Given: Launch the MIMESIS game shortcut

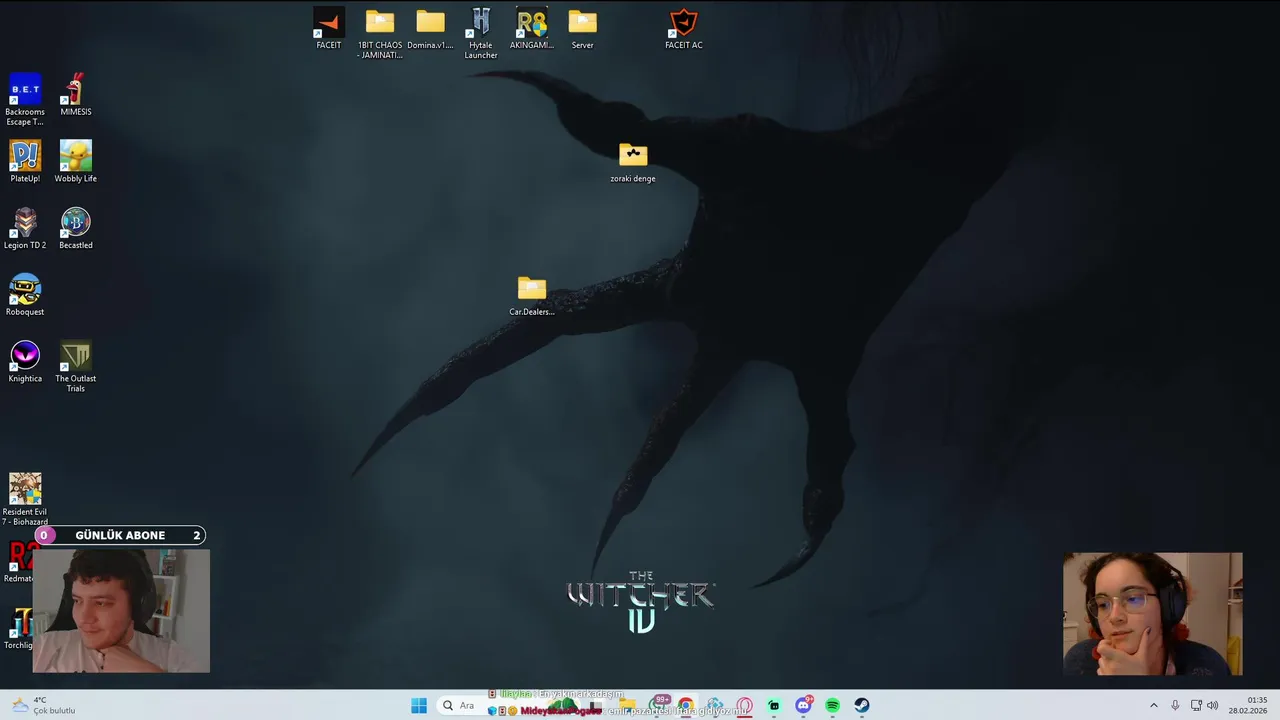Looking at the screenshot, I should (x=76, y=94).
